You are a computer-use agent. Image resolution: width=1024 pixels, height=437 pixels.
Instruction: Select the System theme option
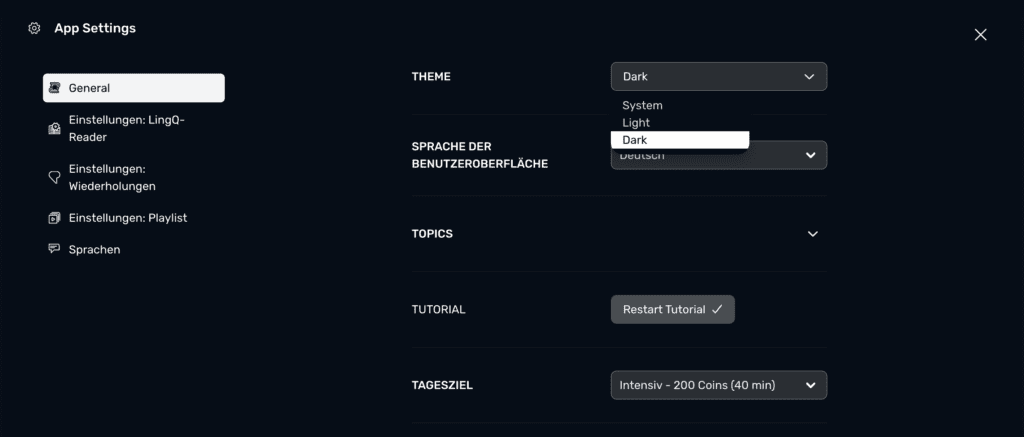[642, 105]
